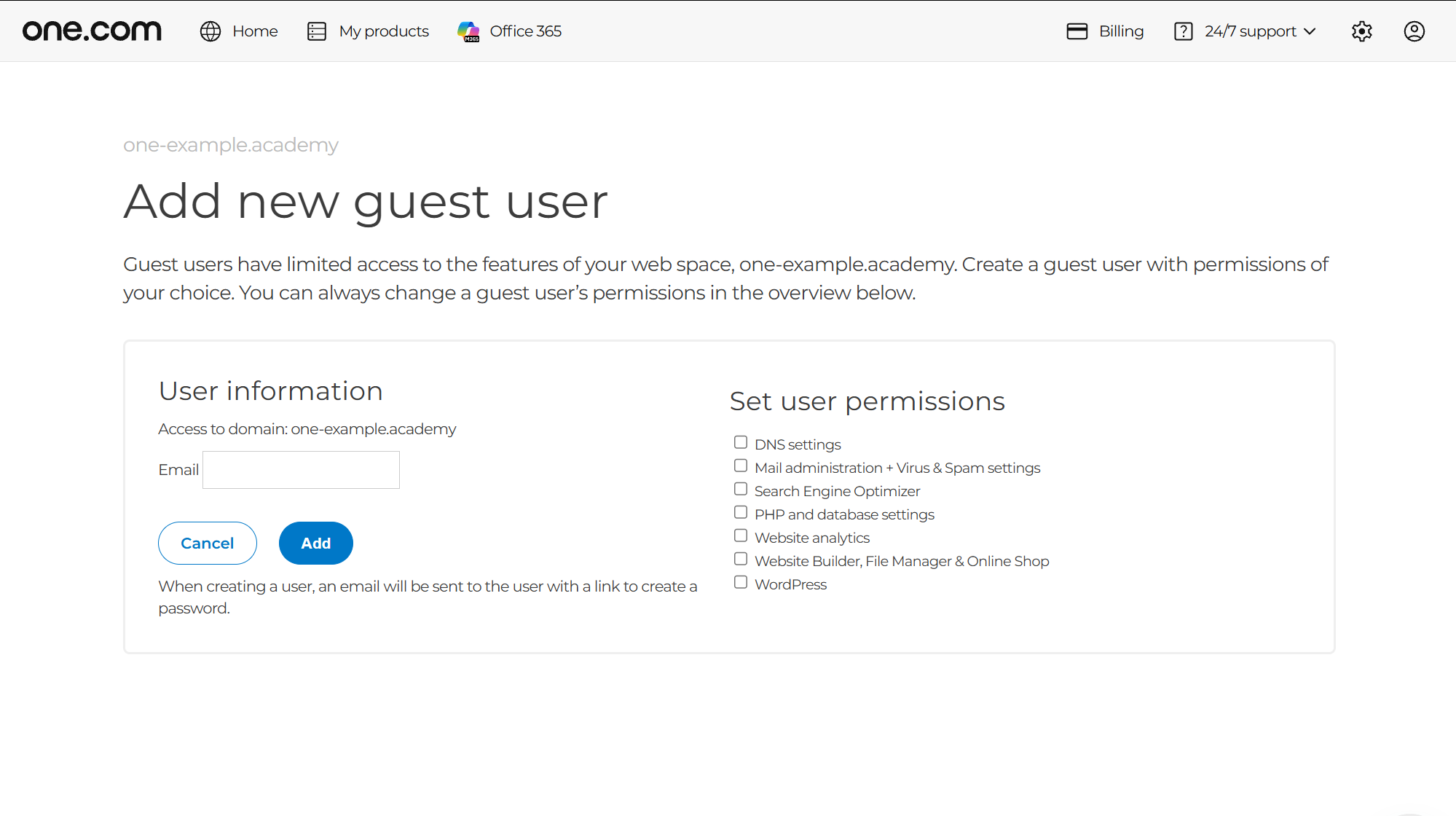
Task: Go to My products
Action: [368, 31]
